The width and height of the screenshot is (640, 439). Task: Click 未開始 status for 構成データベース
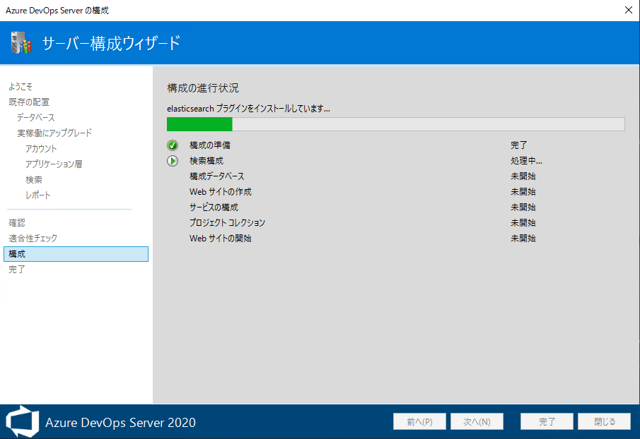523,176
